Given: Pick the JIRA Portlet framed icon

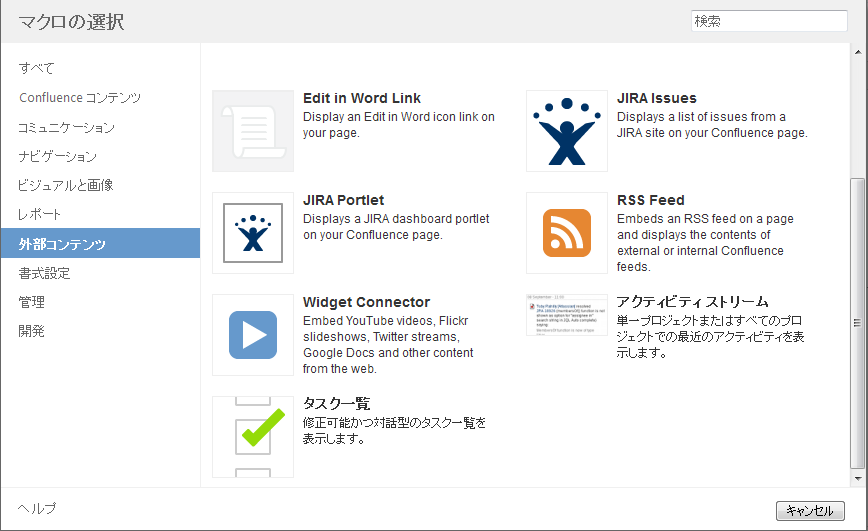Looking at the screenshot, I should [x=253, y=233].
